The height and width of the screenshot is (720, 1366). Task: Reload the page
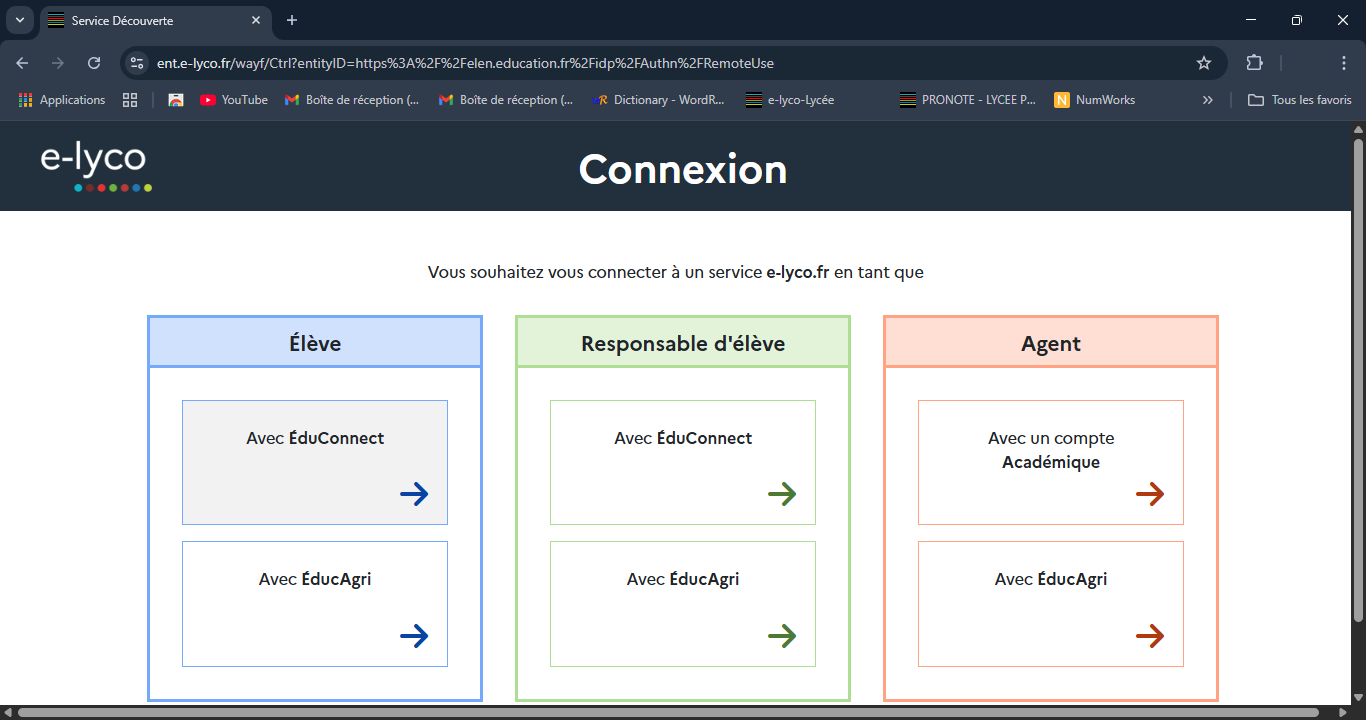pos(94,63)
